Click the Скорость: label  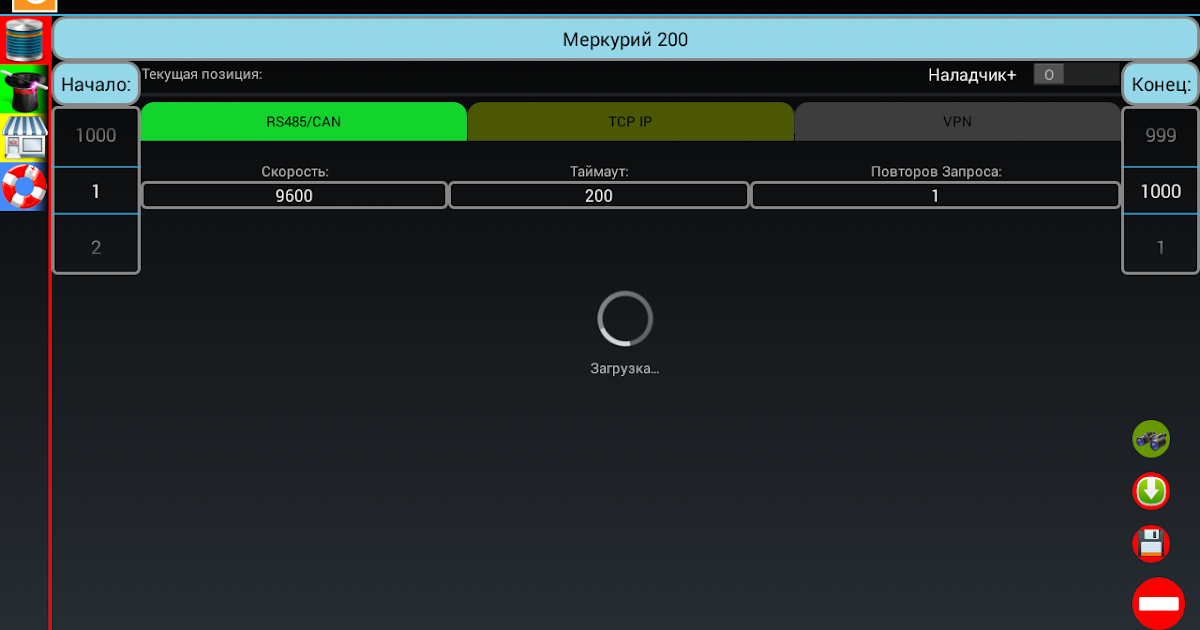pos(295,172)
